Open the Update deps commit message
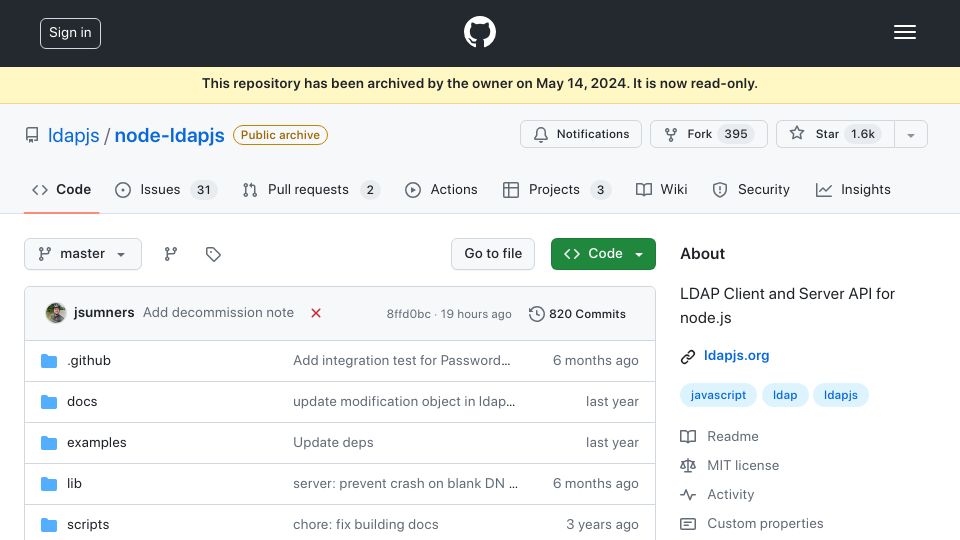The image size is (960, 540). point(333,443)
